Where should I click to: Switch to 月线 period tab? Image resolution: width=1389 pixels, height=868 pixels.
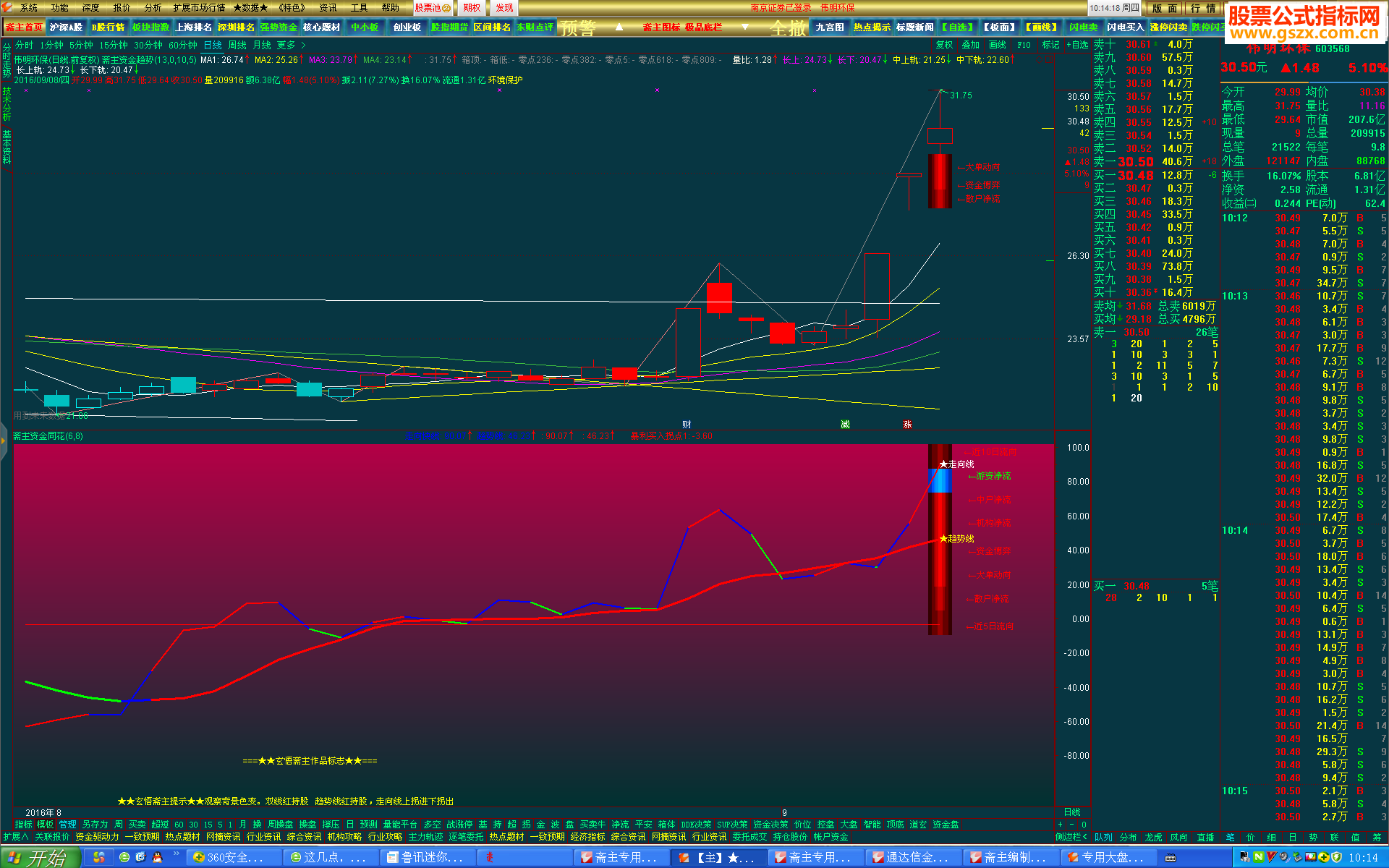coord(261,45)
